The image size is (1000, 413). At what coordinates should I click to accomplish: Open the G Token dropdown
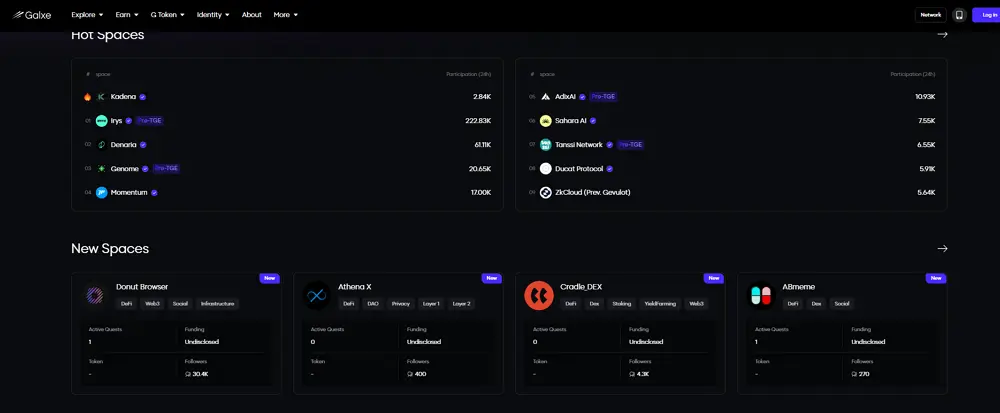(x=167, y=15)
